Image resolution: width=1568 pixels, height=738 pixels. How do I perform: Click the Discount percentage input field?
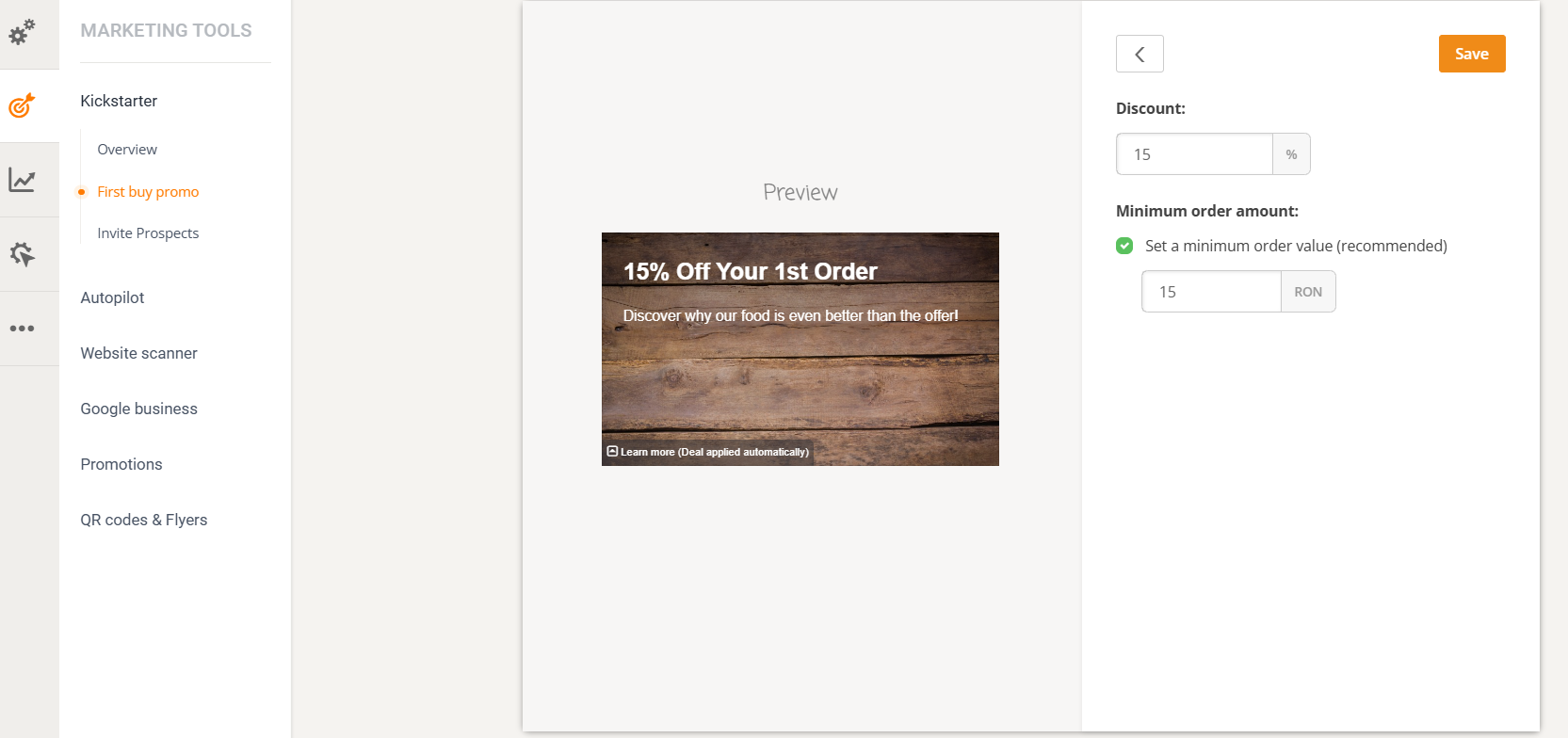1194,154
